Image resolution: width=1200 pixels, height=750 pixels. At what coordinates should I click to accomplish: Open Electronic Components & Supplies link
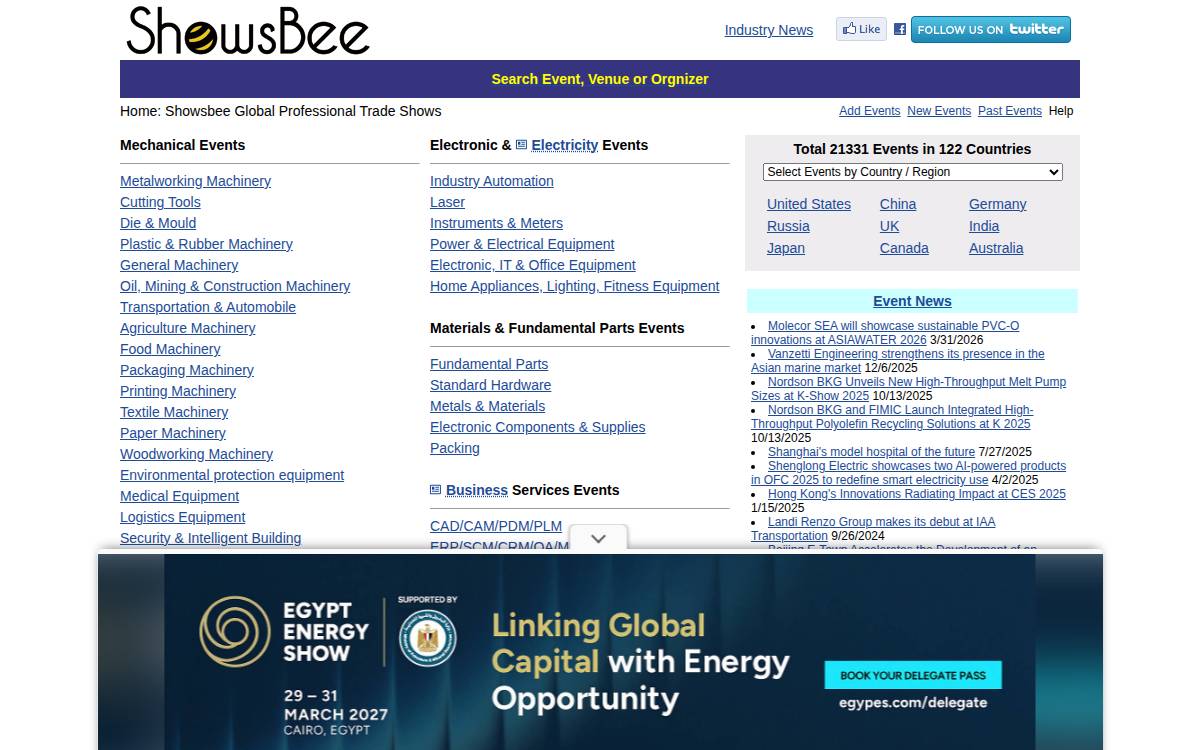(537, 427)
